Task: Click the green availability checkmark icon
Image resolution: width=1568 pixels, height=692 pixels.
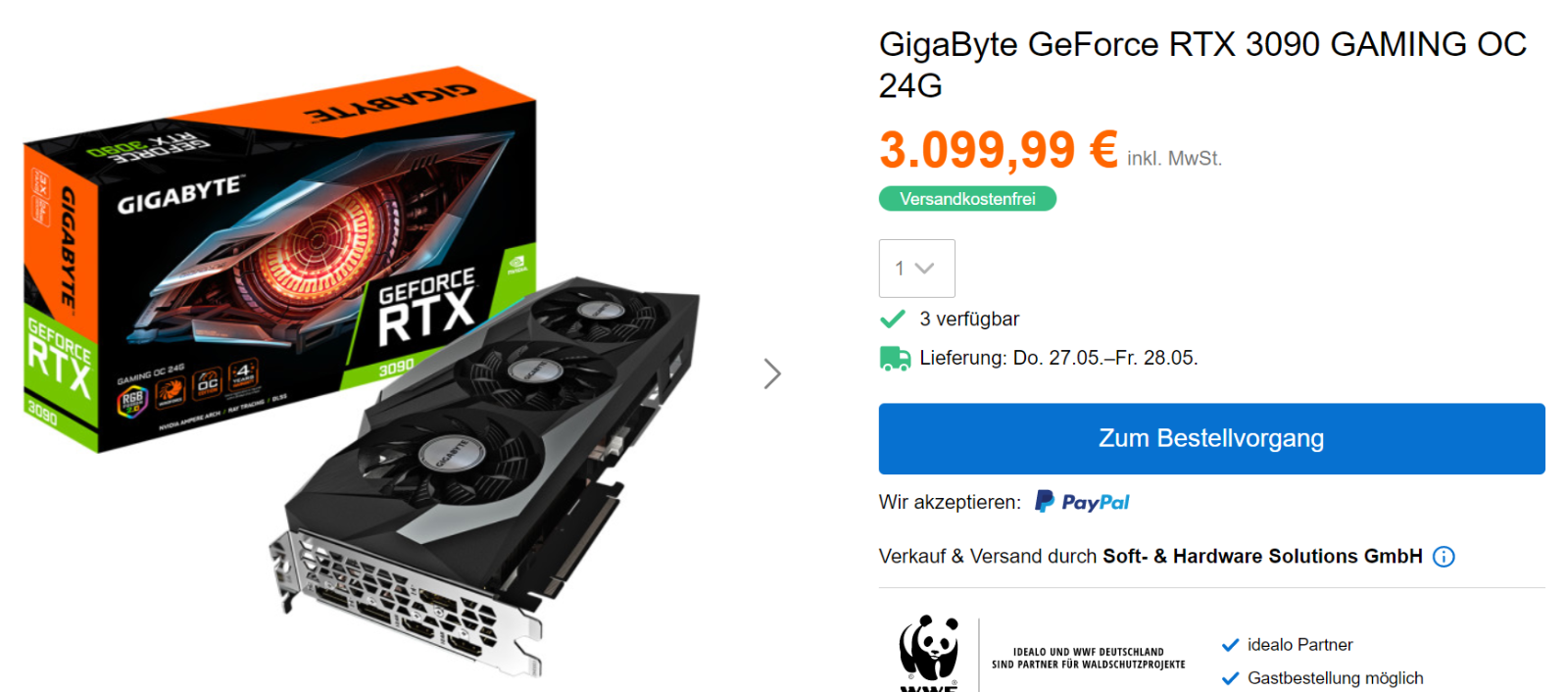Action: pyautogui.click(x=893, y=319)
